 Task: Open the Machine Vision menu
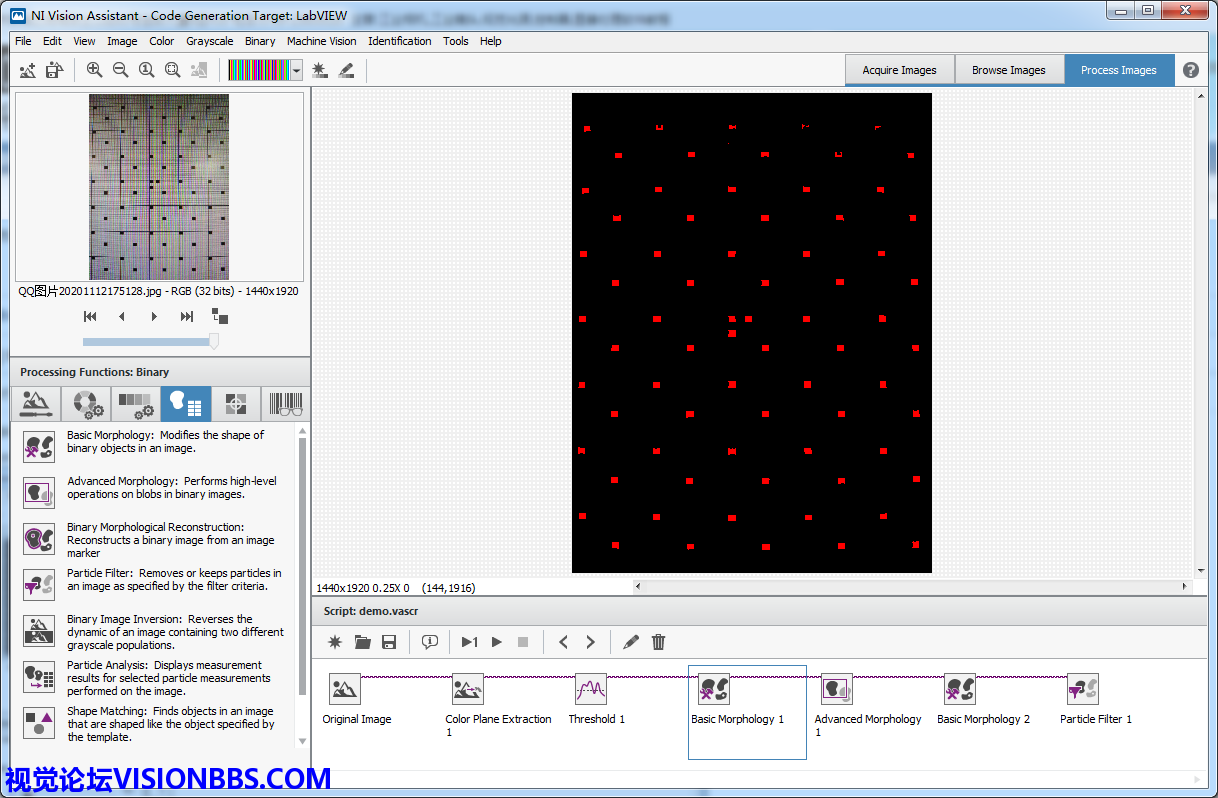pyautogui.click(x=321, y=41)
